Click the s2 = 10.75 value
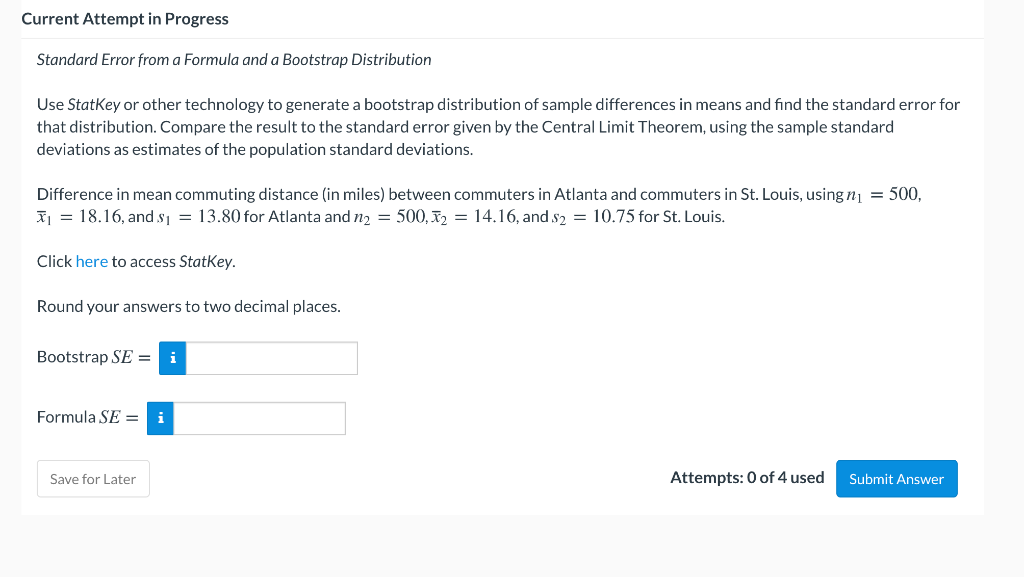Image resolution: width=1024 pixels, height=577 pixels. pos(593,217)
